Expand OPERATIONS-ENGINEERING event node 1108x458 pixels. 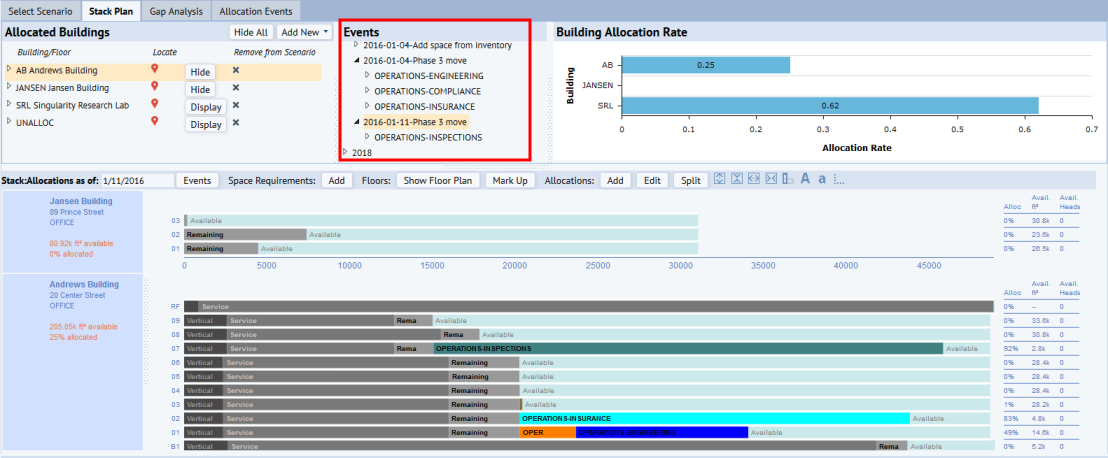(367, 75)
